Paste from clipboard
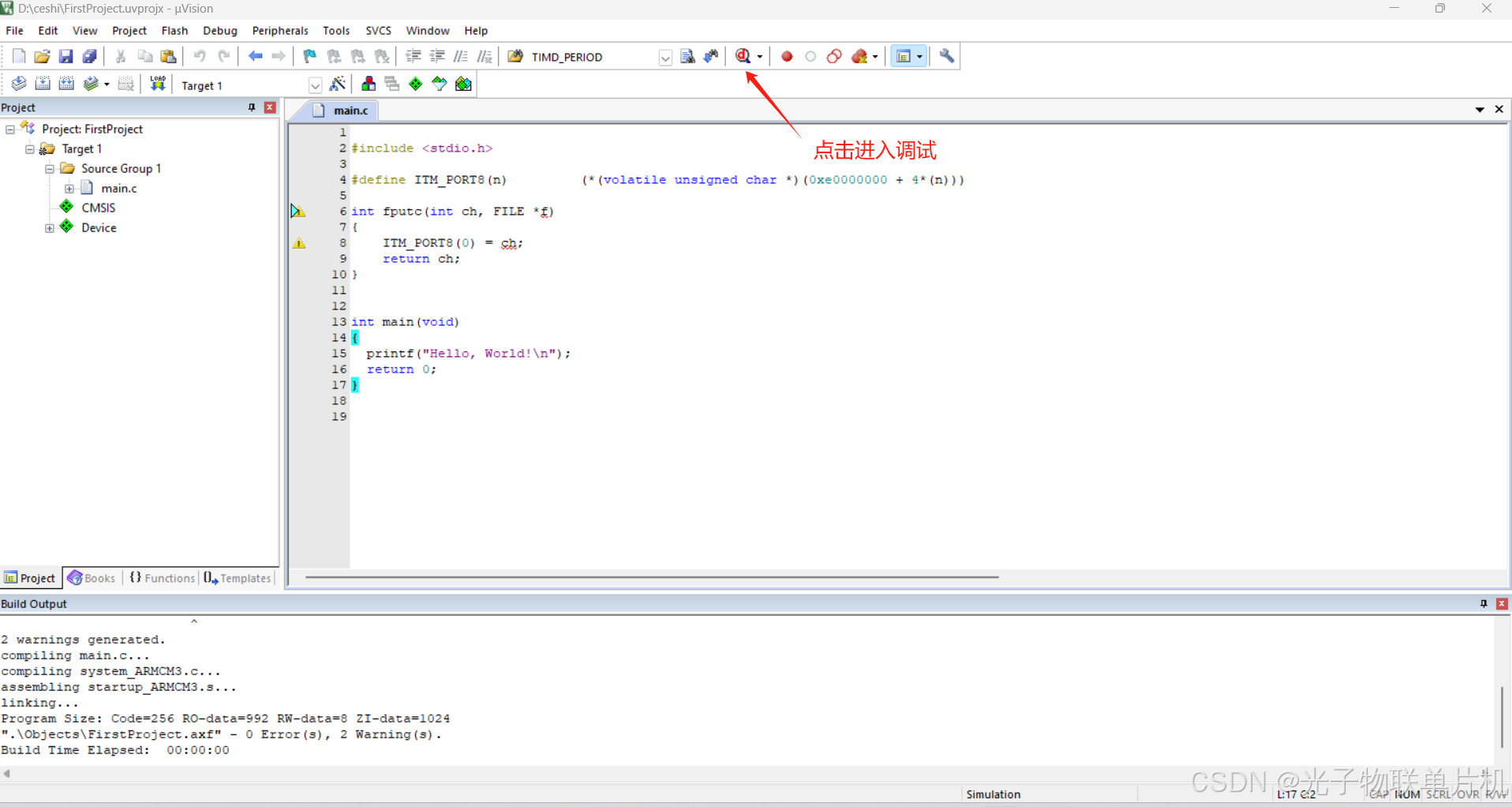The height and width of the screenshot is (807, 1512). click(x=168, y=56)
